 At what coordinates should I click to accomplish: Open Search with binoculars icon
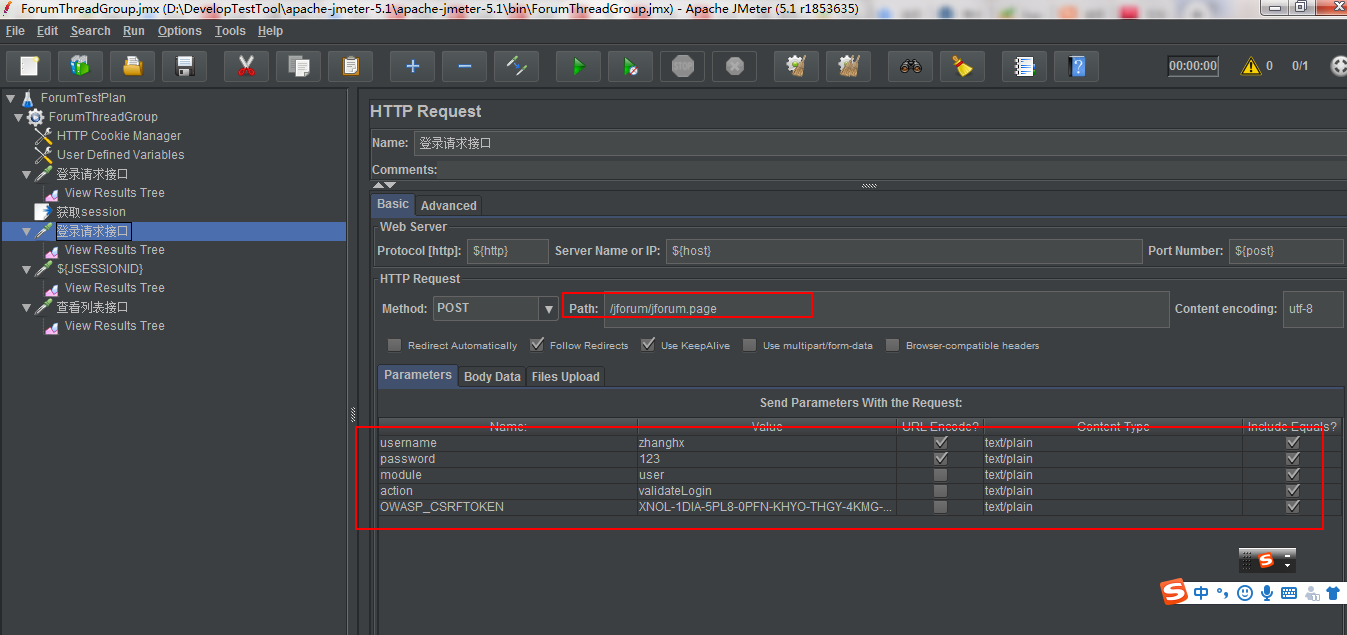[910, 66]
